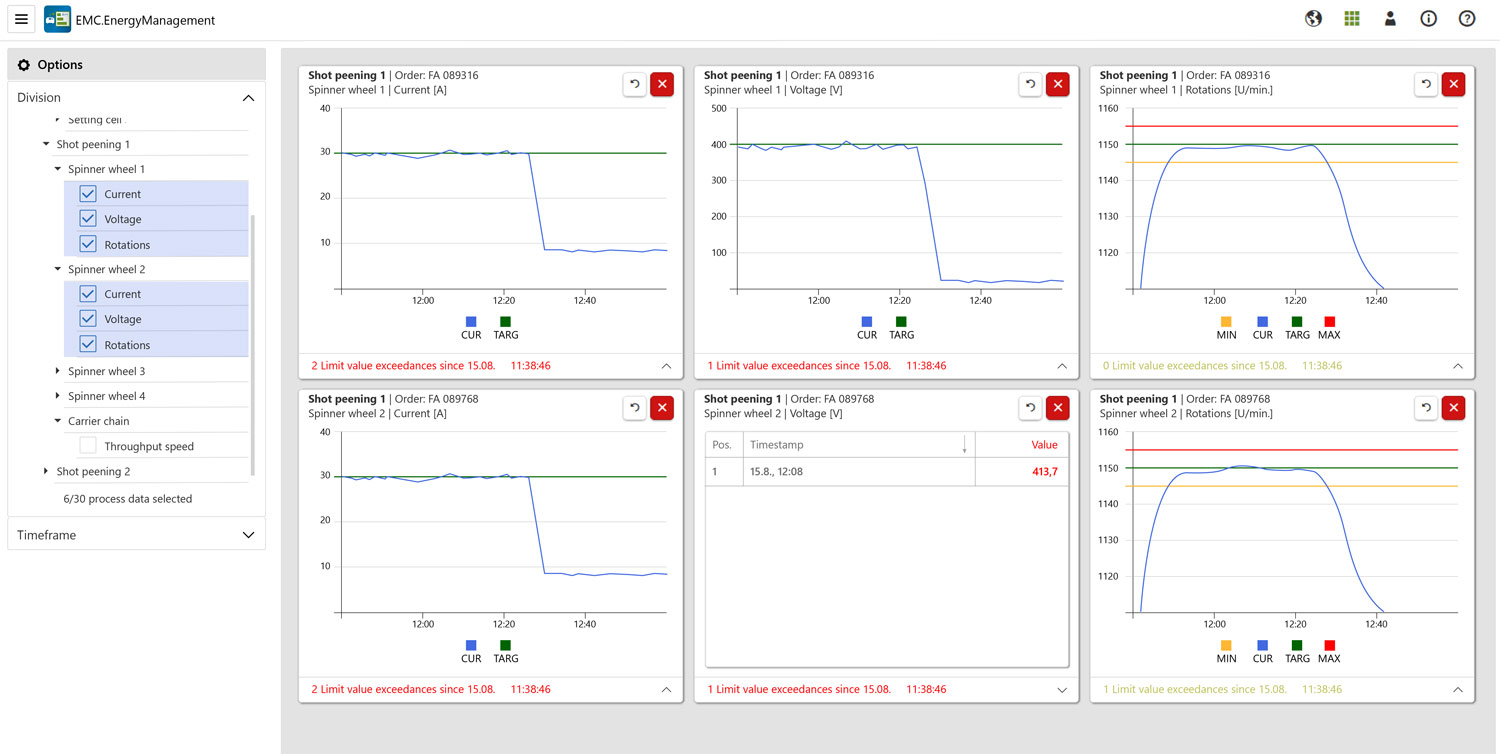Collapse the Division section
Viewport: 1500px width, 754px height.
pos(248,98)
